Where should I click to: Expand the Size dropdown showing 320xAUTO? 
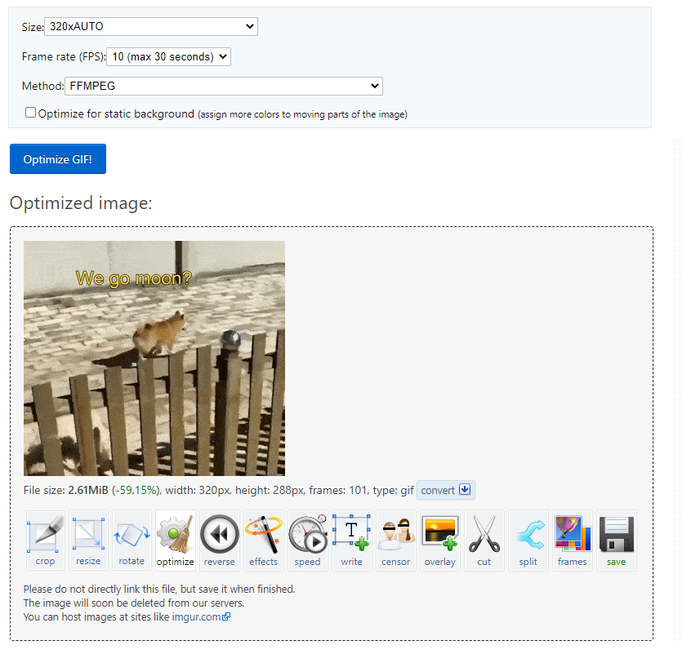pyautogui.click(x=151, y=26)
